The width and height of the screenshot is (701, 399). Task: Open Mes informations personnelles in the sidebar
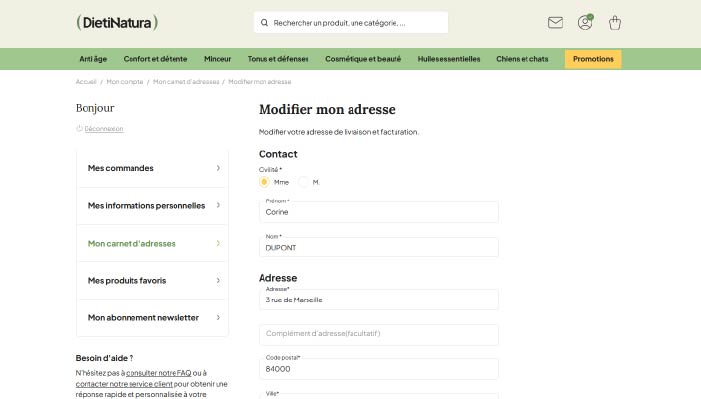click(x=152, y=206)
